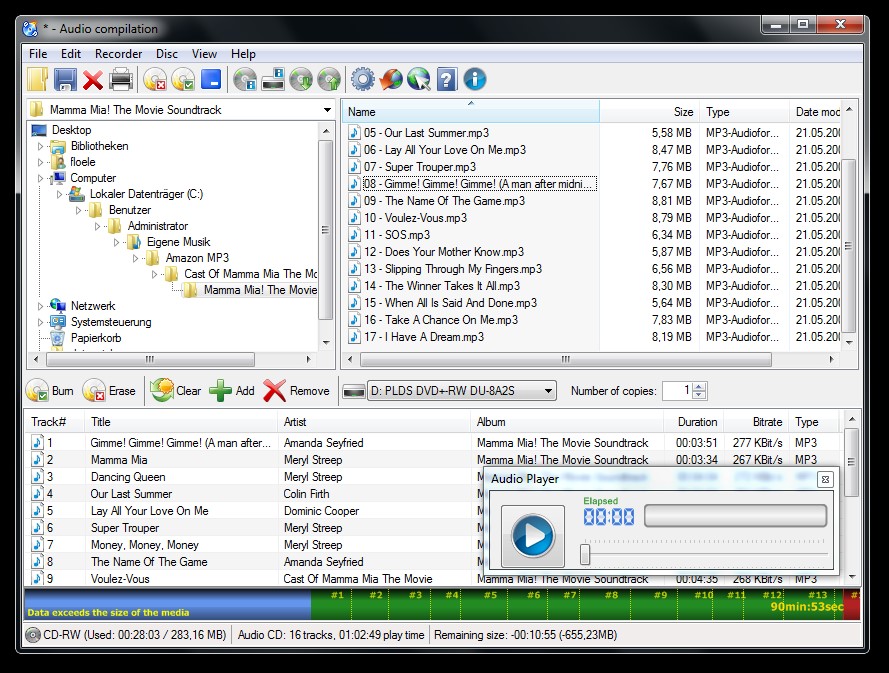Viewport: 889px width, 673px height.
Task: Open the Mamma Mia folder path dropdown
Action: coord(327,109)
